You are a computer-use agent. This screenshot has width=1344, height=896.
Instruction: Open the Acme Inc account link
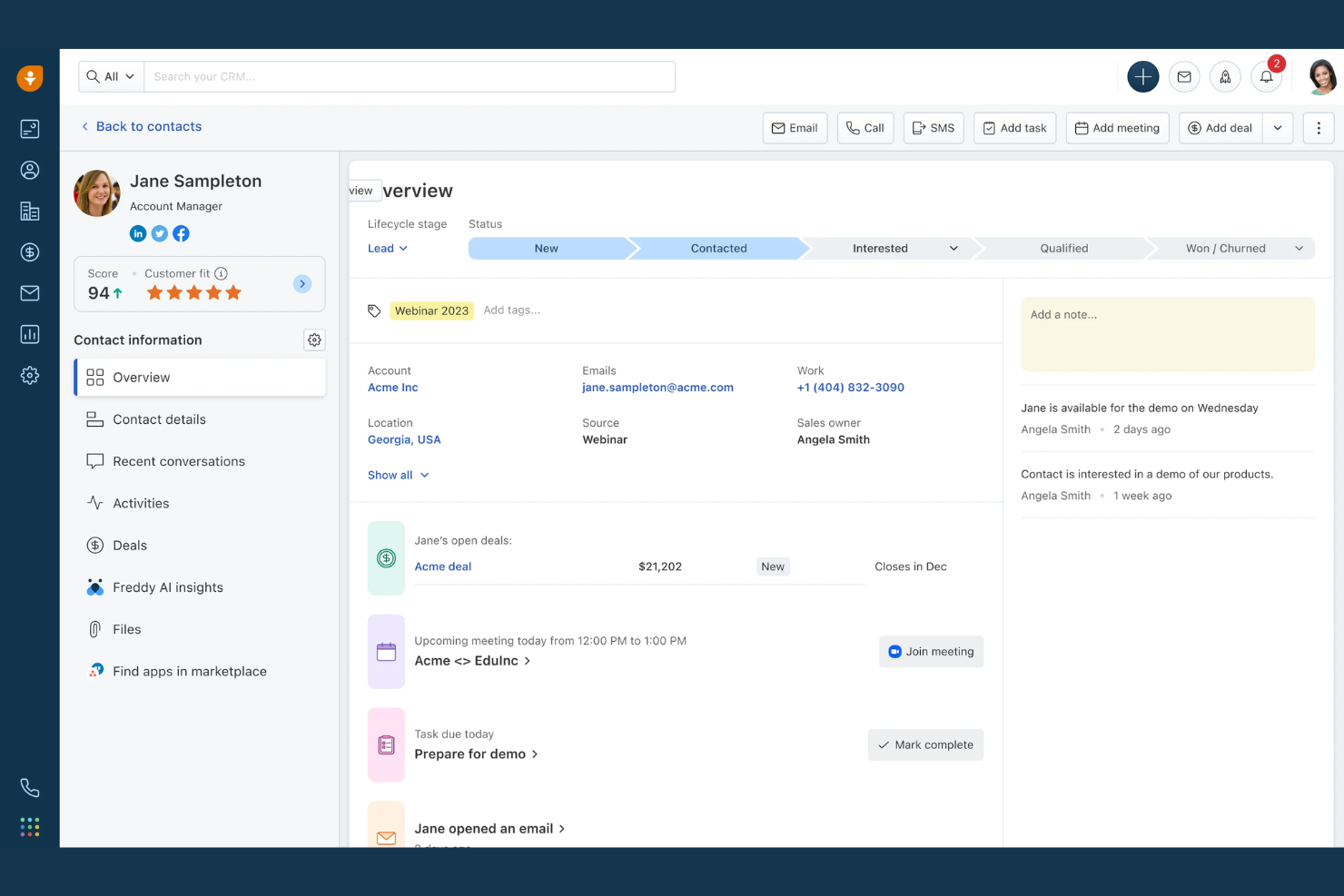click(393, 388)
